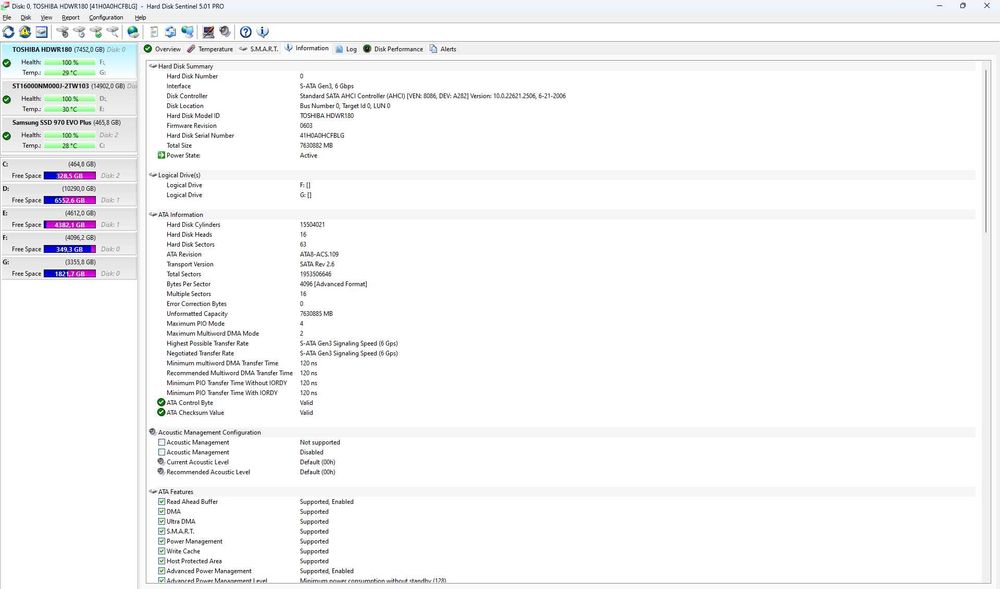Click the refresh toolbar icon with circular arrows
Image resolution: width=1000 pixels, height=589 pixels.
[8, 32]
